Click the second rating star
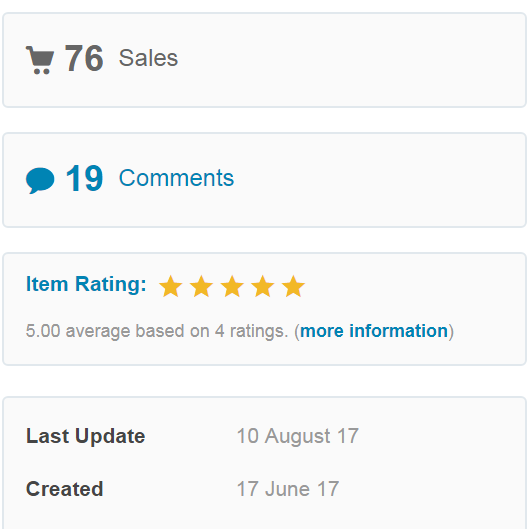Image resolution: width=528 pixels, height=529 pixels. click(201, 286)
